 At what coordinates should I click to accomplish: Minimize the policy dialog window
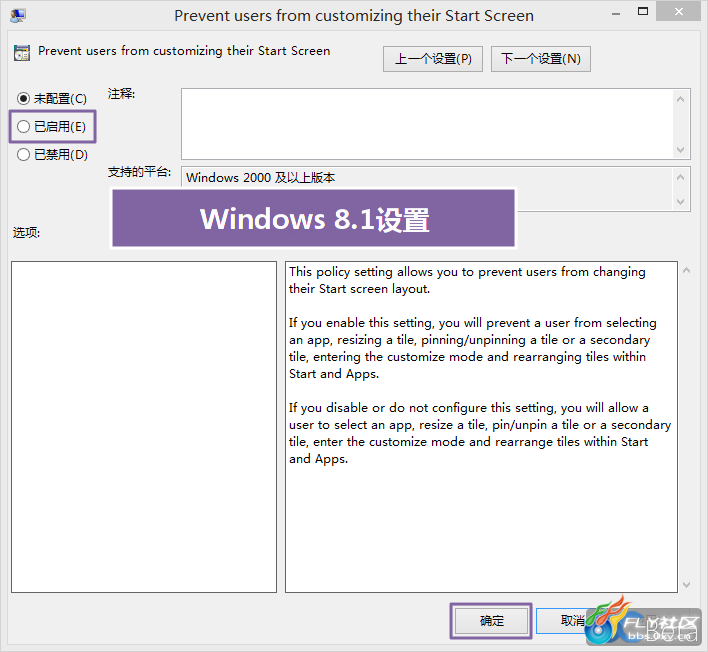point(615,14)
